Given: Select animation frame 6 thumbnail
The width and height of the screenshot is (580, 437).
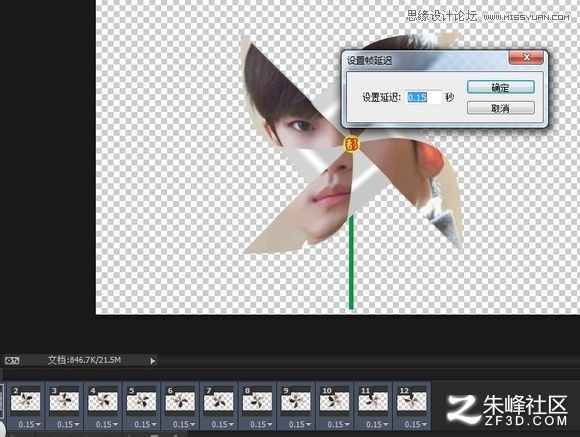Looking at the screenshot, I should click(x=180, y=401).
